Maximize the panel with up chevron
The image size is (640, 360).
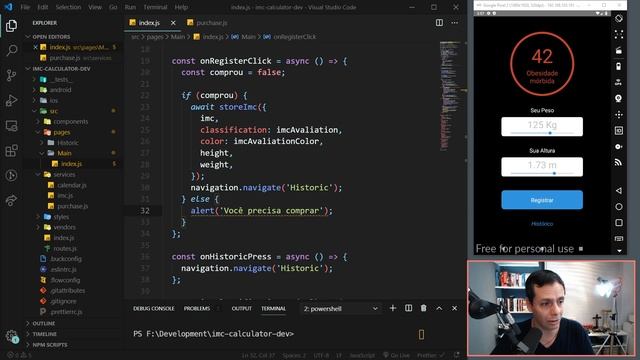pyautogui.click(x=439, y=308)
